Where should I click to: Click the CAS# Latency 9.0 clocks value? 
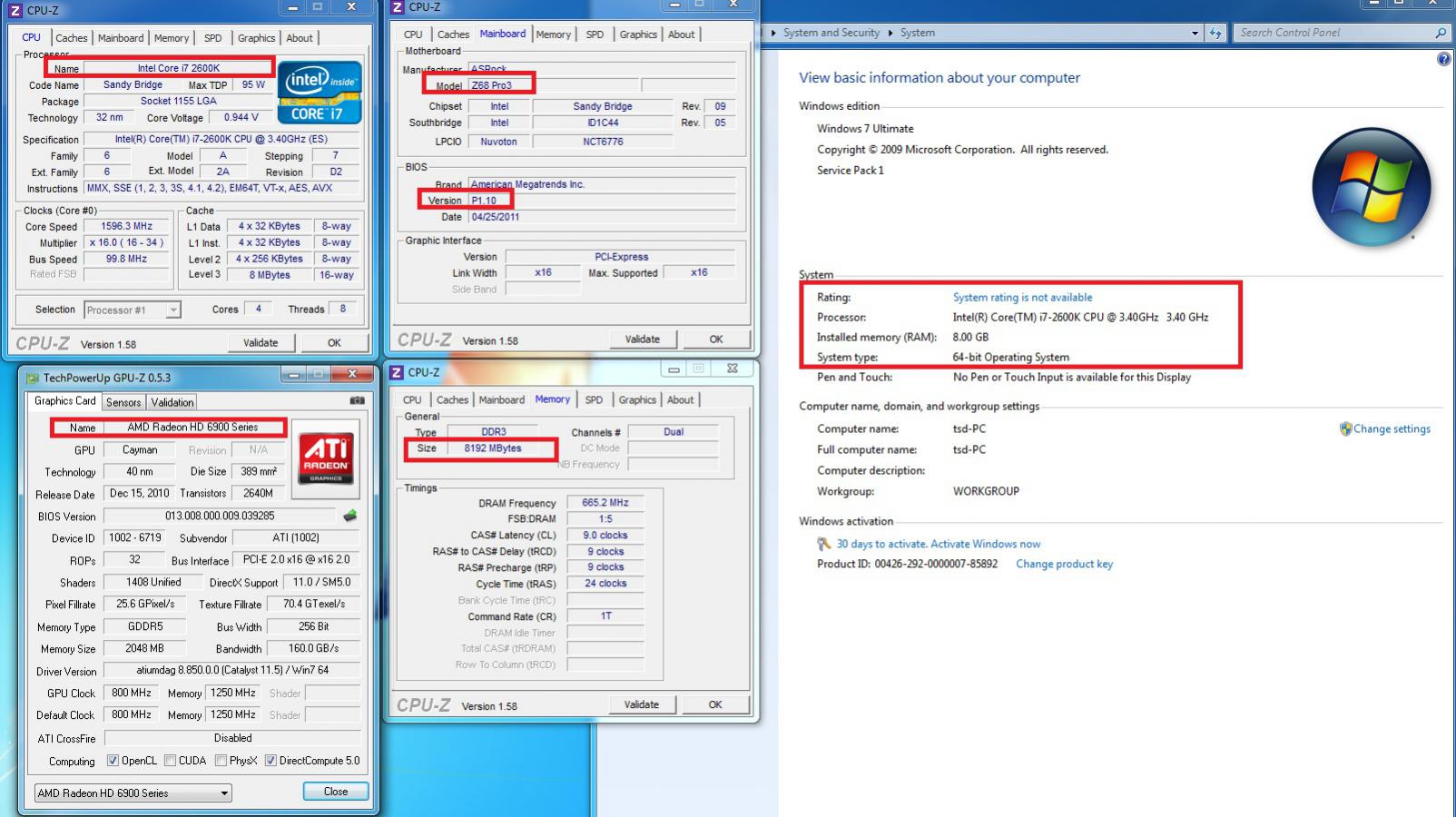coord(605,536)
